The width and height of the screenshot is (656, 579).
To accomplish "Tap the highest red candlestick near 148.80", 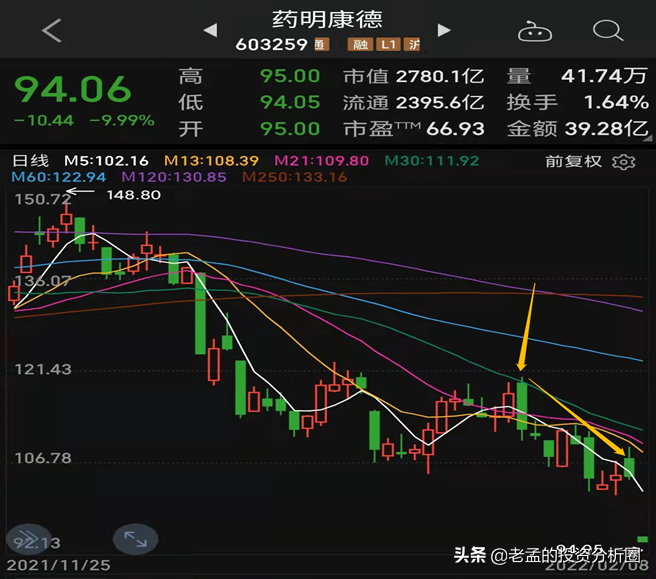I will tap(66, 218).
